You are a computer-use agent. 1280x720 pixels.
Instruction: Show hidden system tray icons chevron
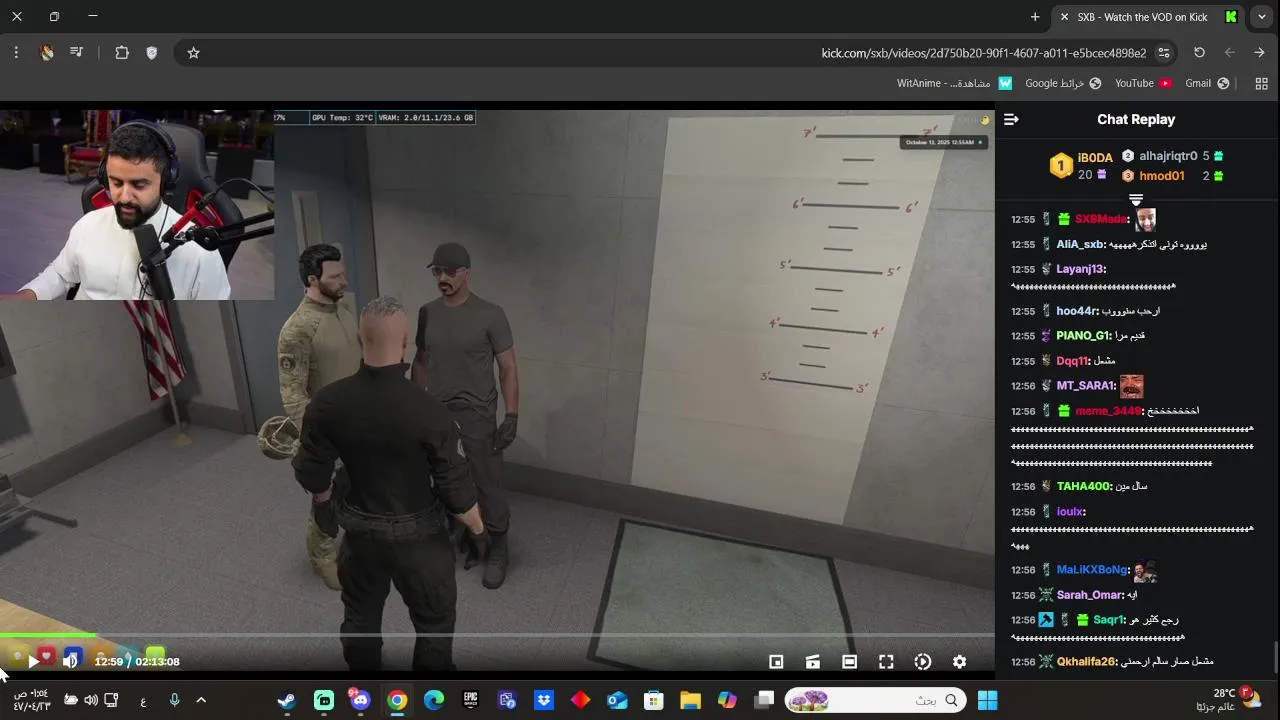[201, 700]
